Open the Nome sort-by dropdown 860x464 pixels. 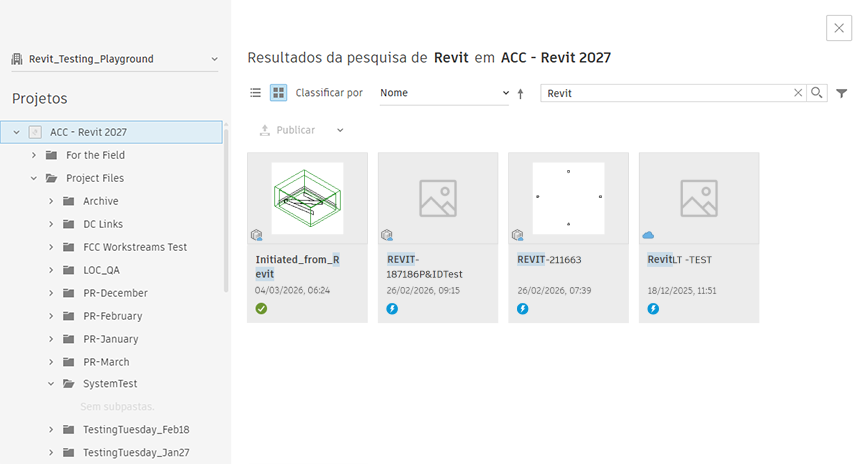pyautogui.click(x=444, y=93)
